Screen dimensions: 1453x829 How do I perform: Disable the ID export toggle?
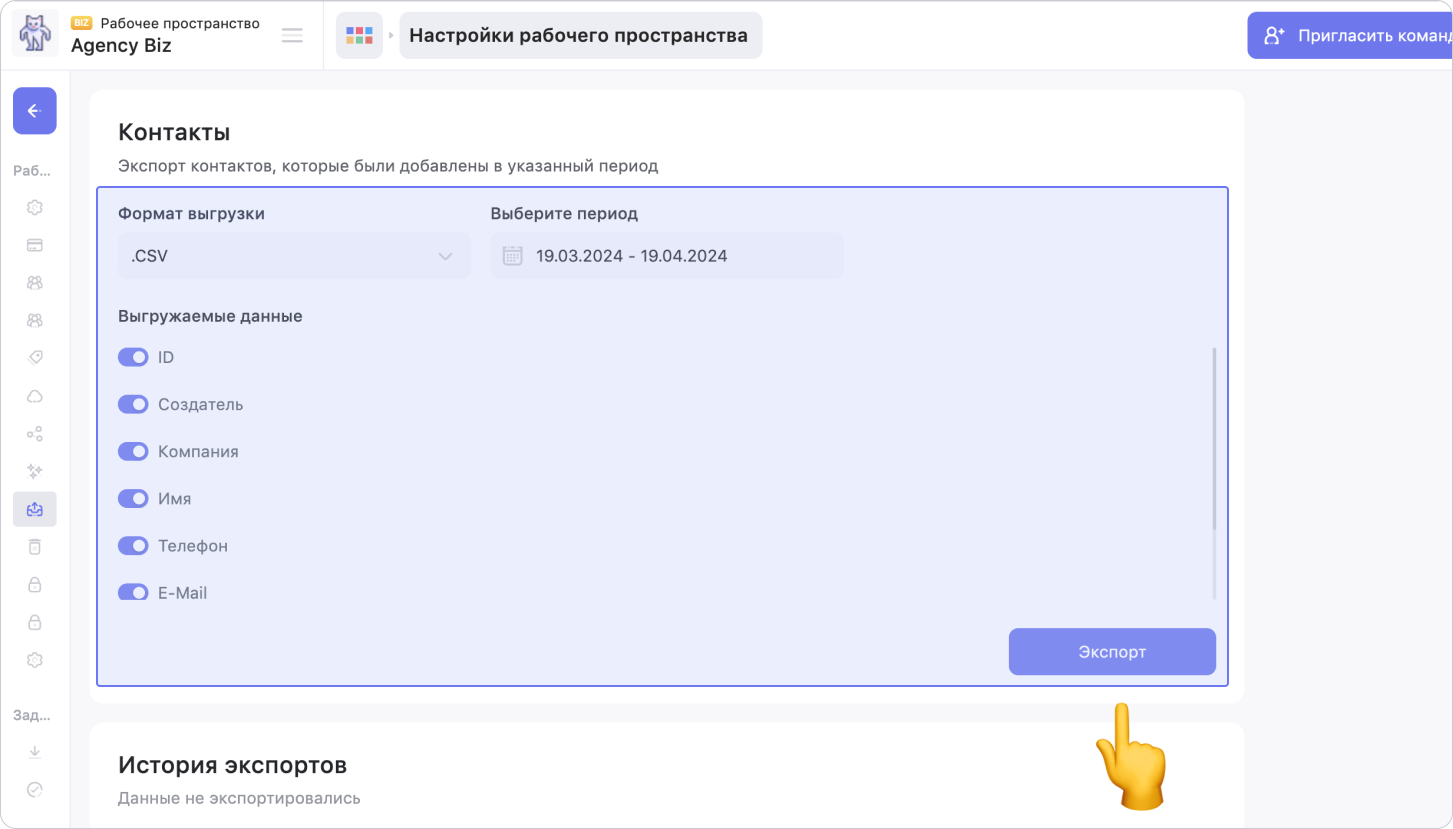[133, 357]
